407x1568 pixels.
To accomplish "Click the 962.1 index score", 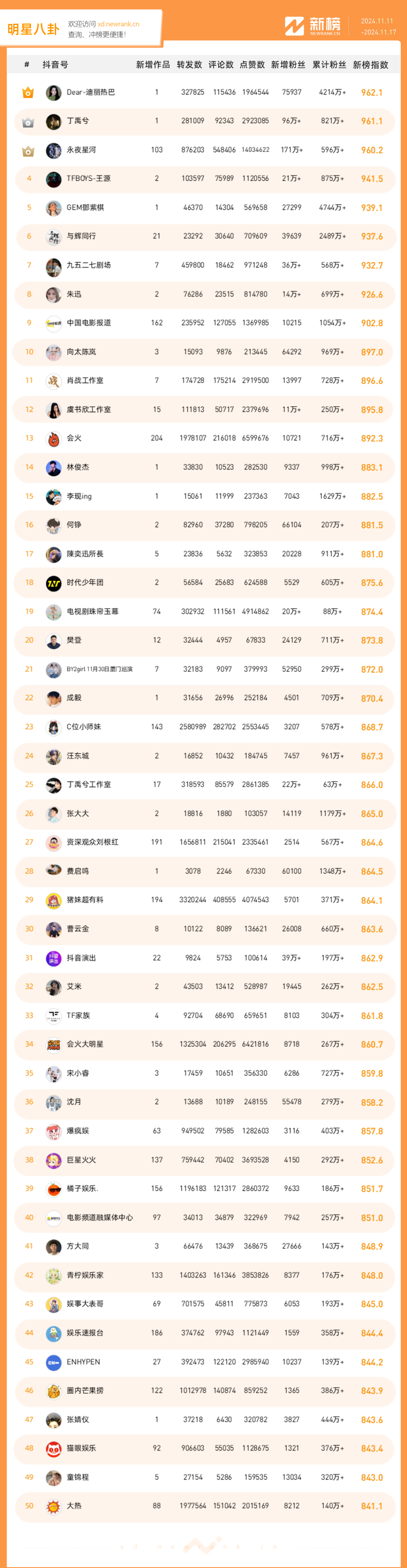I will click(x=372, y=92).
